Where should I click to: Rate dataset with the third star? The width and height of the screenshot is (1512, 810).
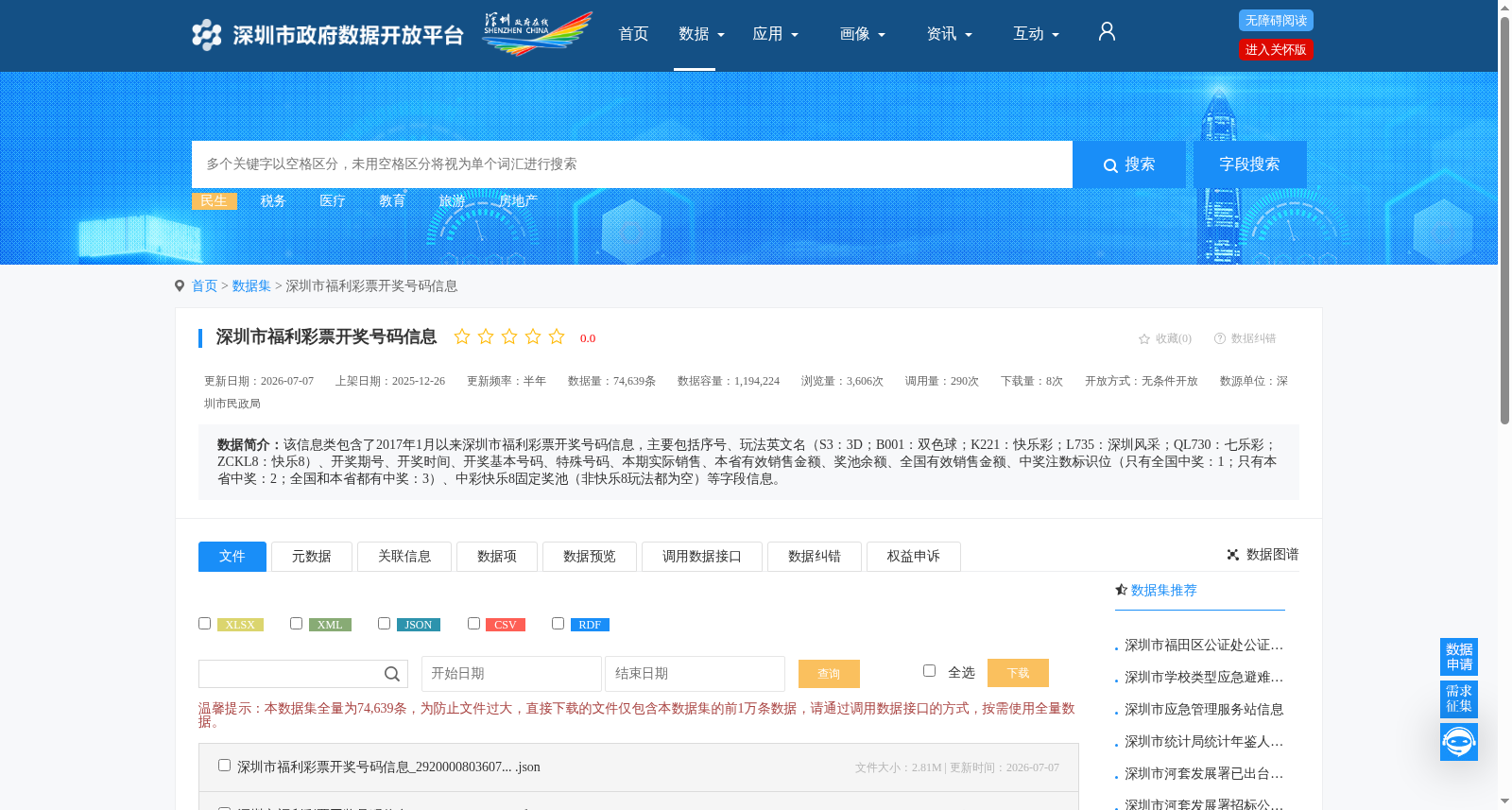(x=509, y=336)
